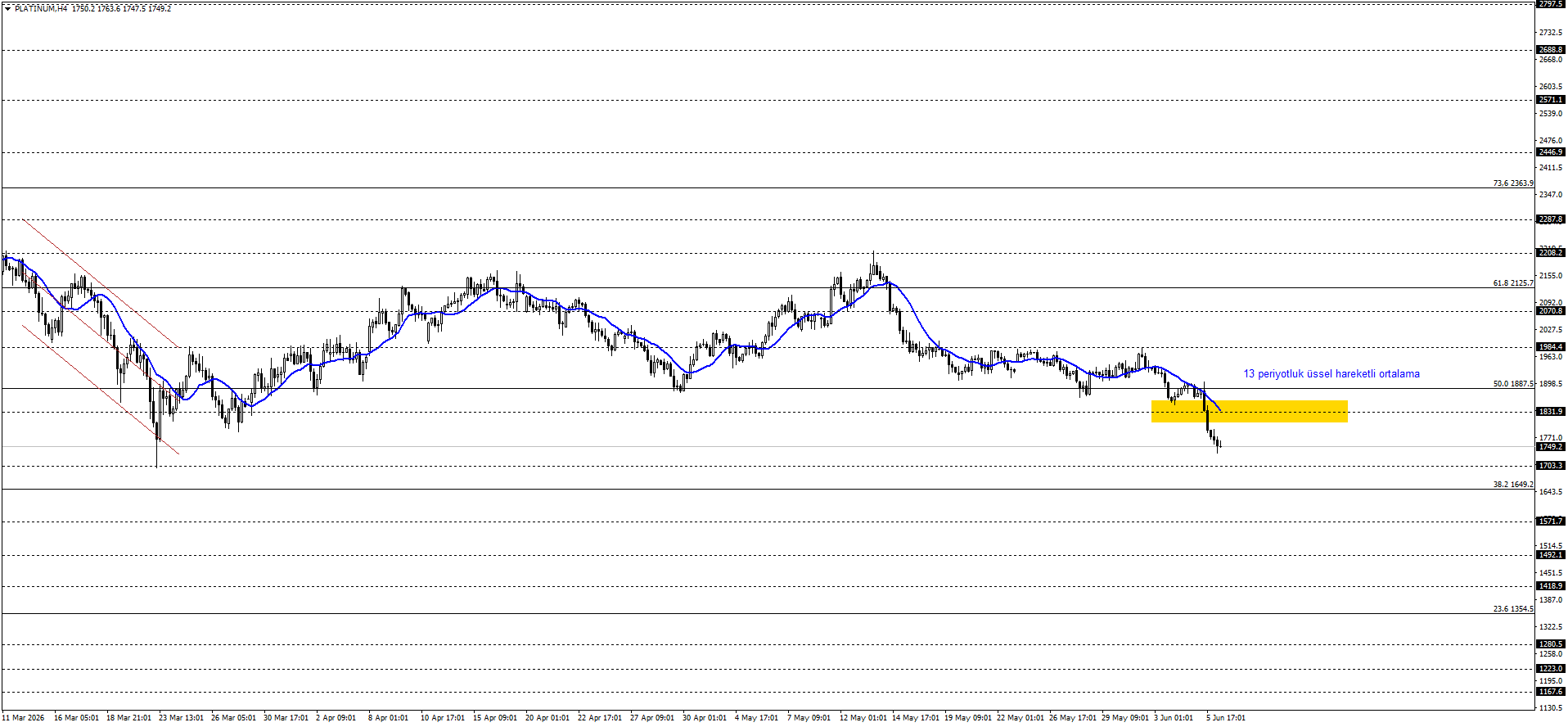Click the 3 Jun 01:01 time label

[1174, 718]
